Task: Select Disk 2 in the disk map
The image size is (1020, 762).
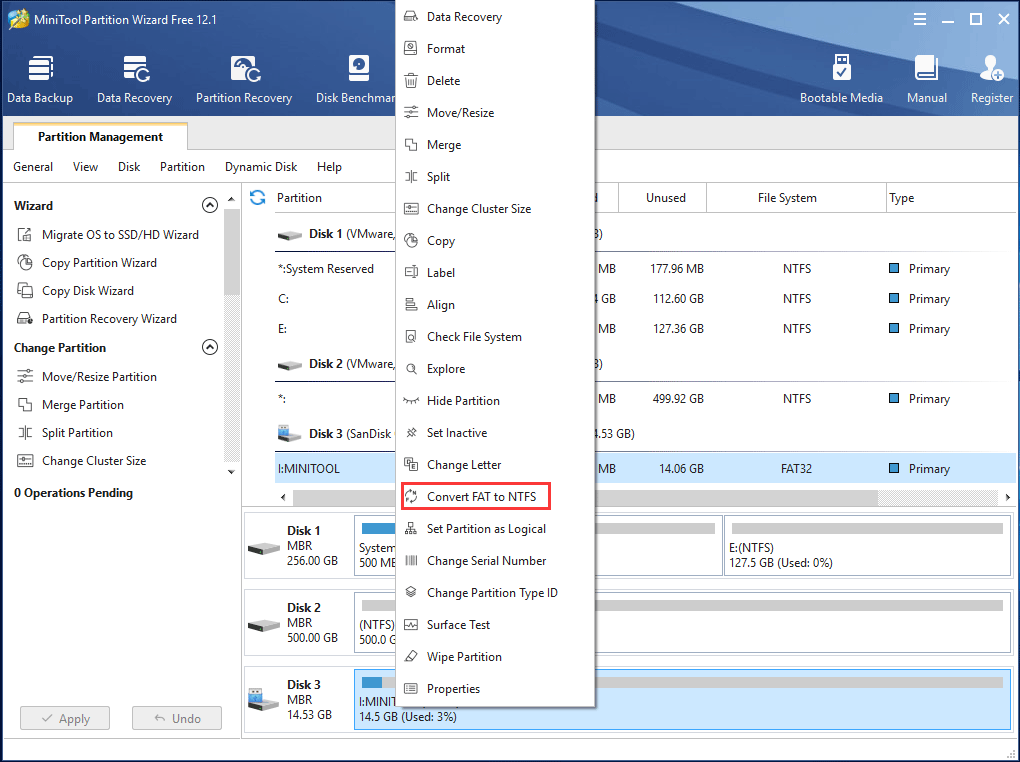Action: [x=298, y=623]
